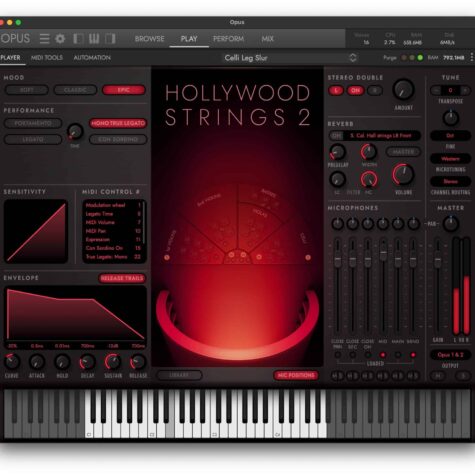Select the Classic mood
The image size is (475, 475).
pos(75,90)
